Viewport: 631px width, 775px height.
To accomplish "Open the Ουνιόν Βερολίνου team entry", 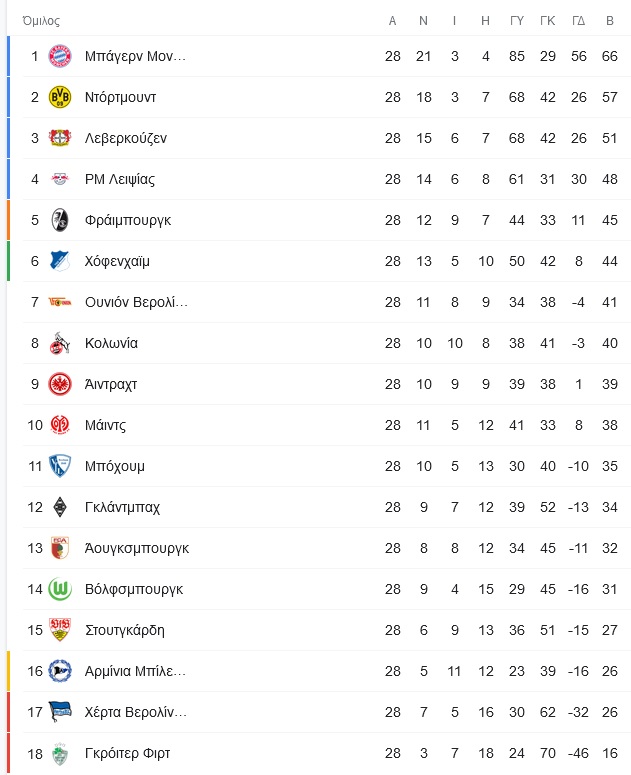I will coord(136,302).
